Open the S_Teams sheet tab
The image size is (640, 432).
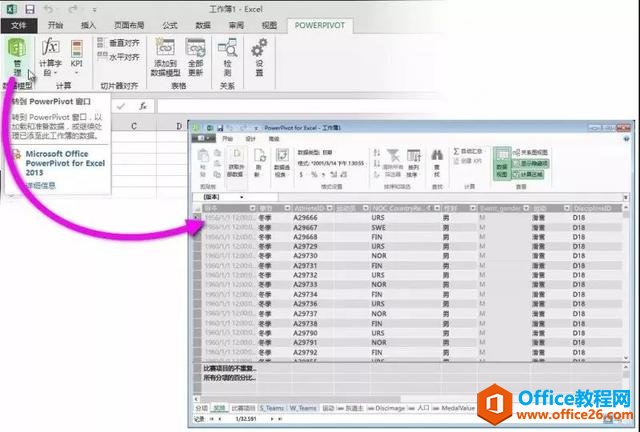click(271, 408)
